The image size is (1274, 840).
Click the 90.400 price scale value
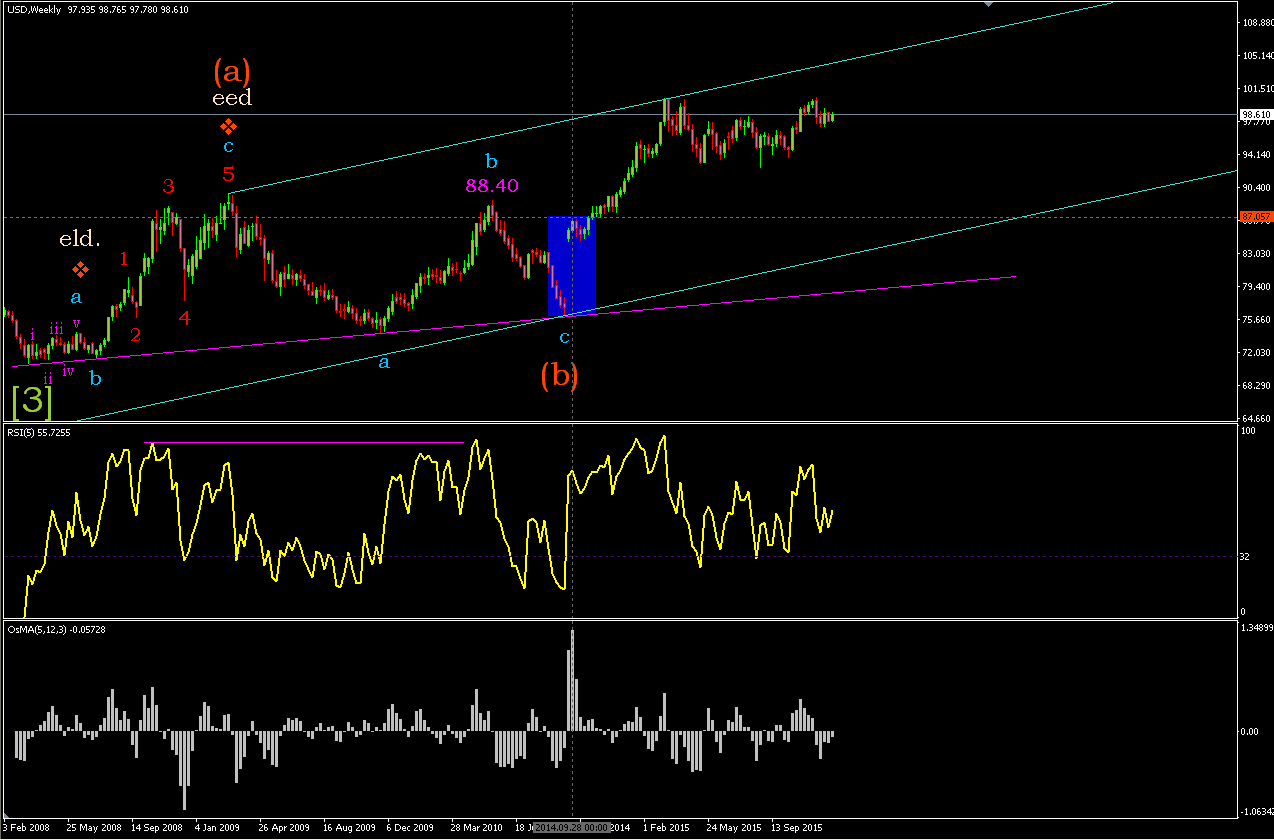[x=1255, y=187]
